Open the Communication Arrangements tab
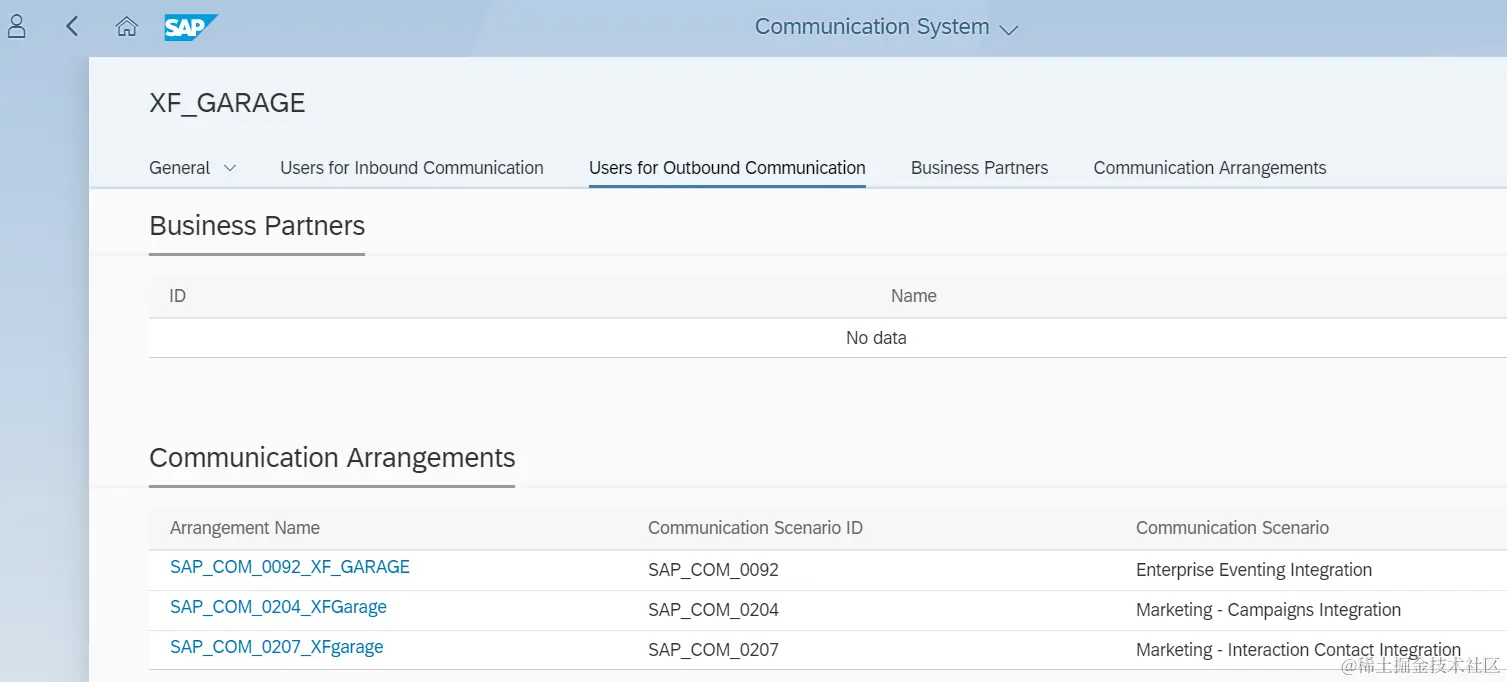 coord(1209,168)
